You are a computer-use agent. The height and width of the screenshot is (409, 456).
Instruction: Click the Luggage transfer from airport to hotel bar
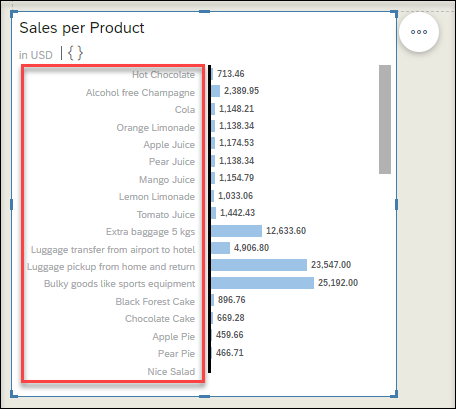click(x=220, y=248)
